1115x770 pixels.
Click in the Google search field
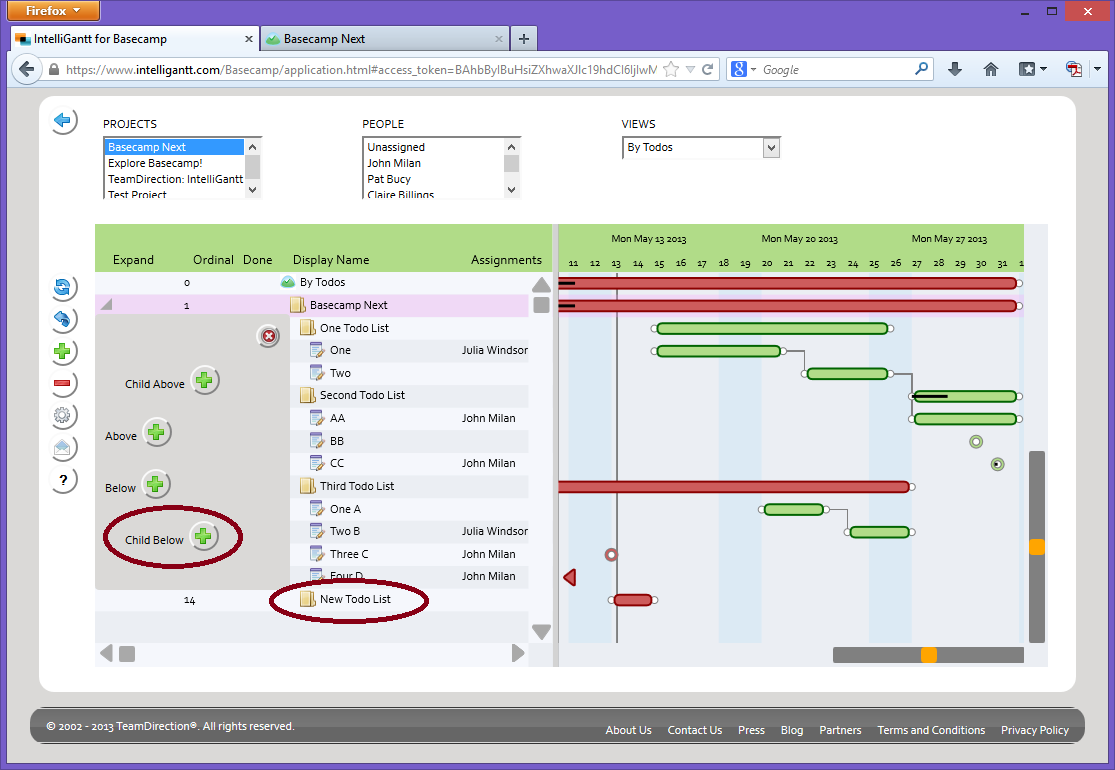tap(836, 70)
